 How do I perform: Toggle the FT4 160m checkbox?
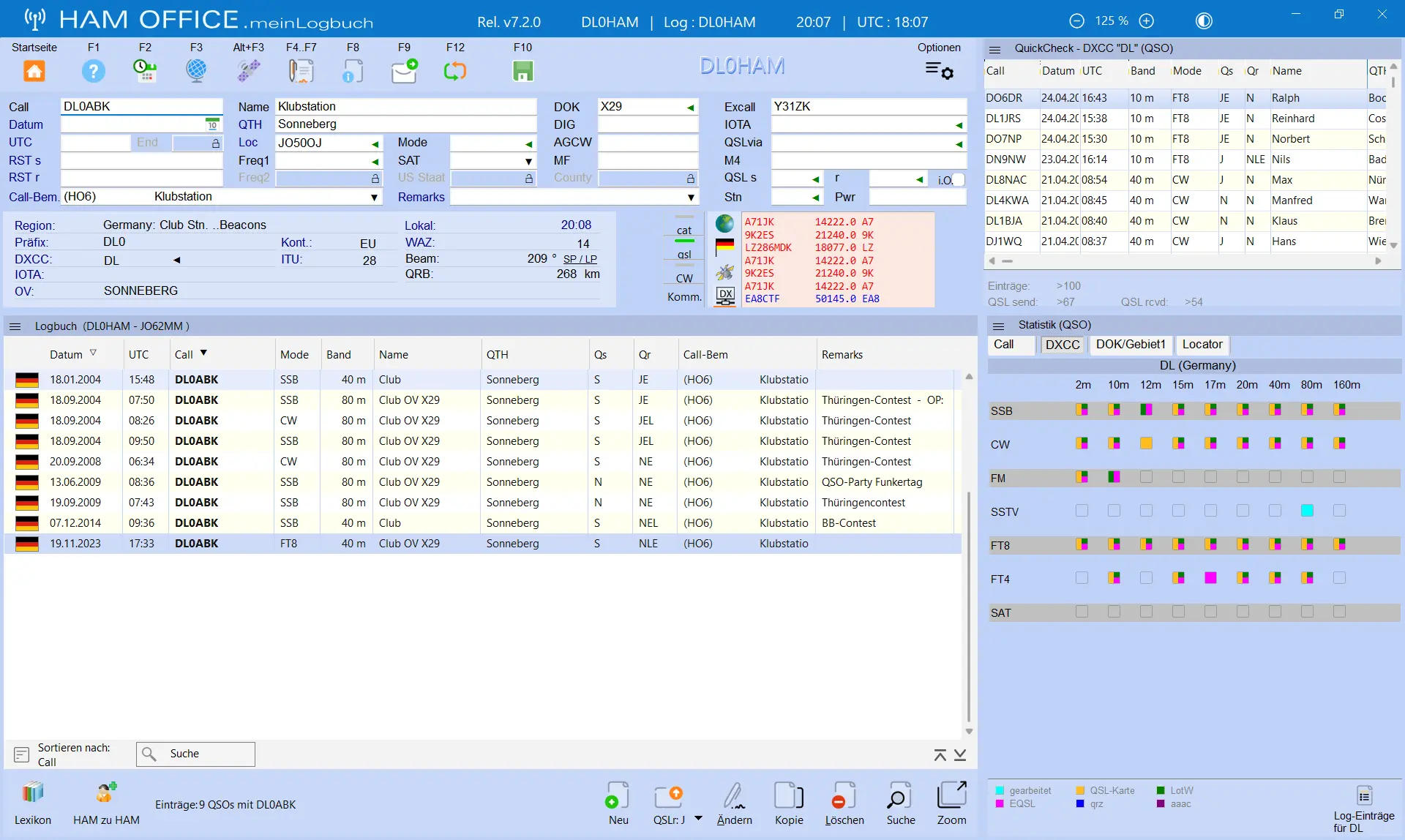1339,578
